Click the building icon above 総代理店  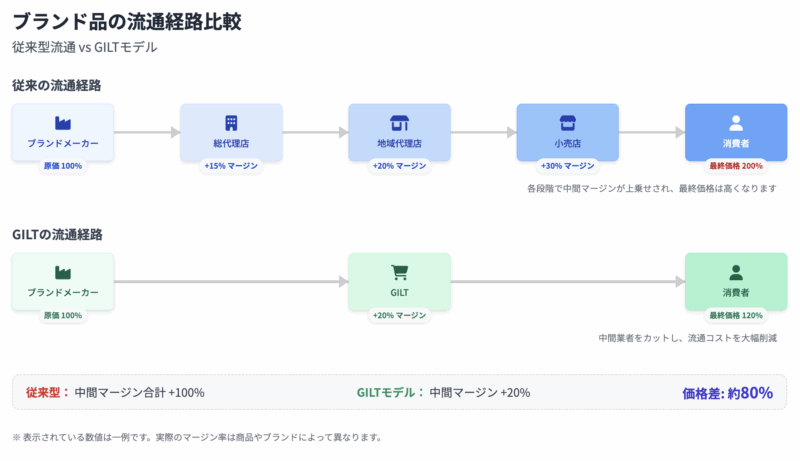point(231,123)
